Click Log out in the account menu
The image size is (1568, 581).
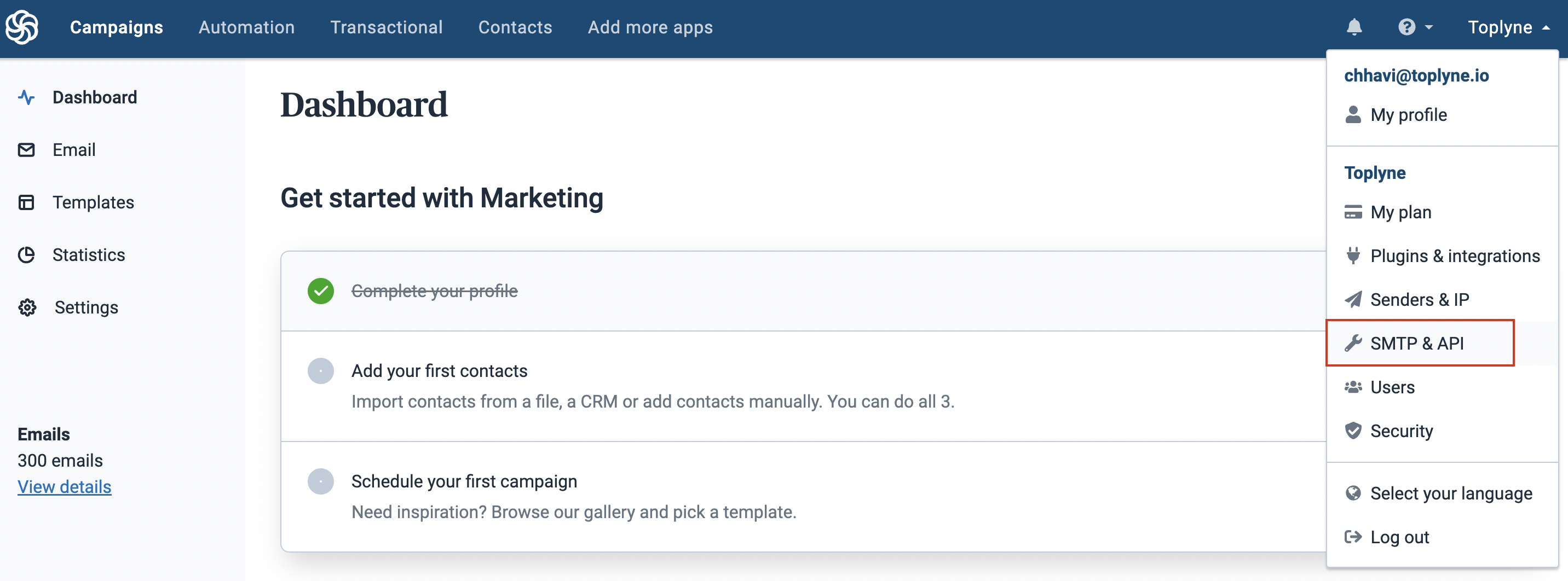(x=1399, y=537)
